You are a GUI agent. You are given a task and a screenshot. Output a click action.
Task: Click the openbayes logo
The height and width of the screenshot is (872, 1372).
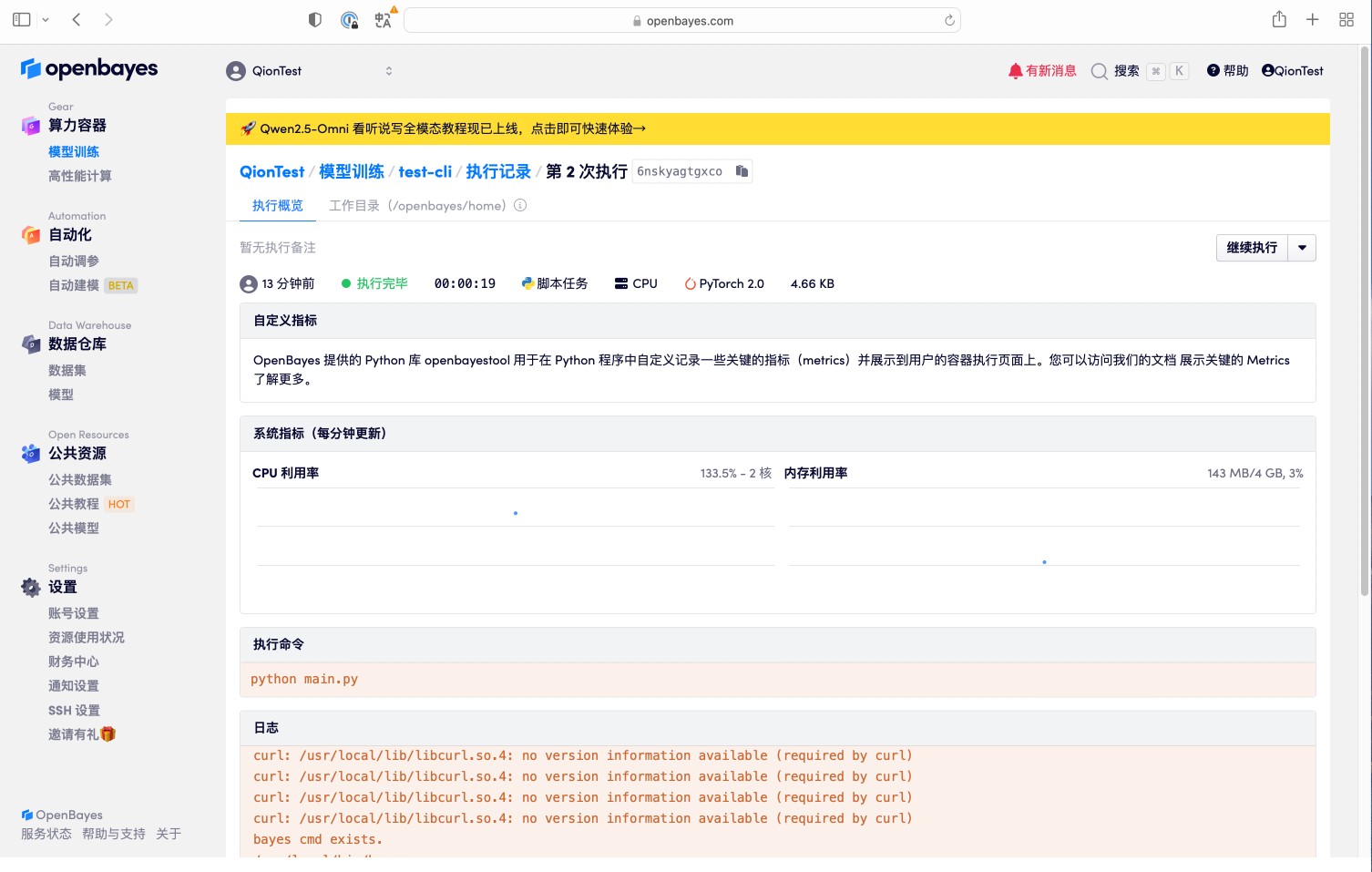pos(89,69)
